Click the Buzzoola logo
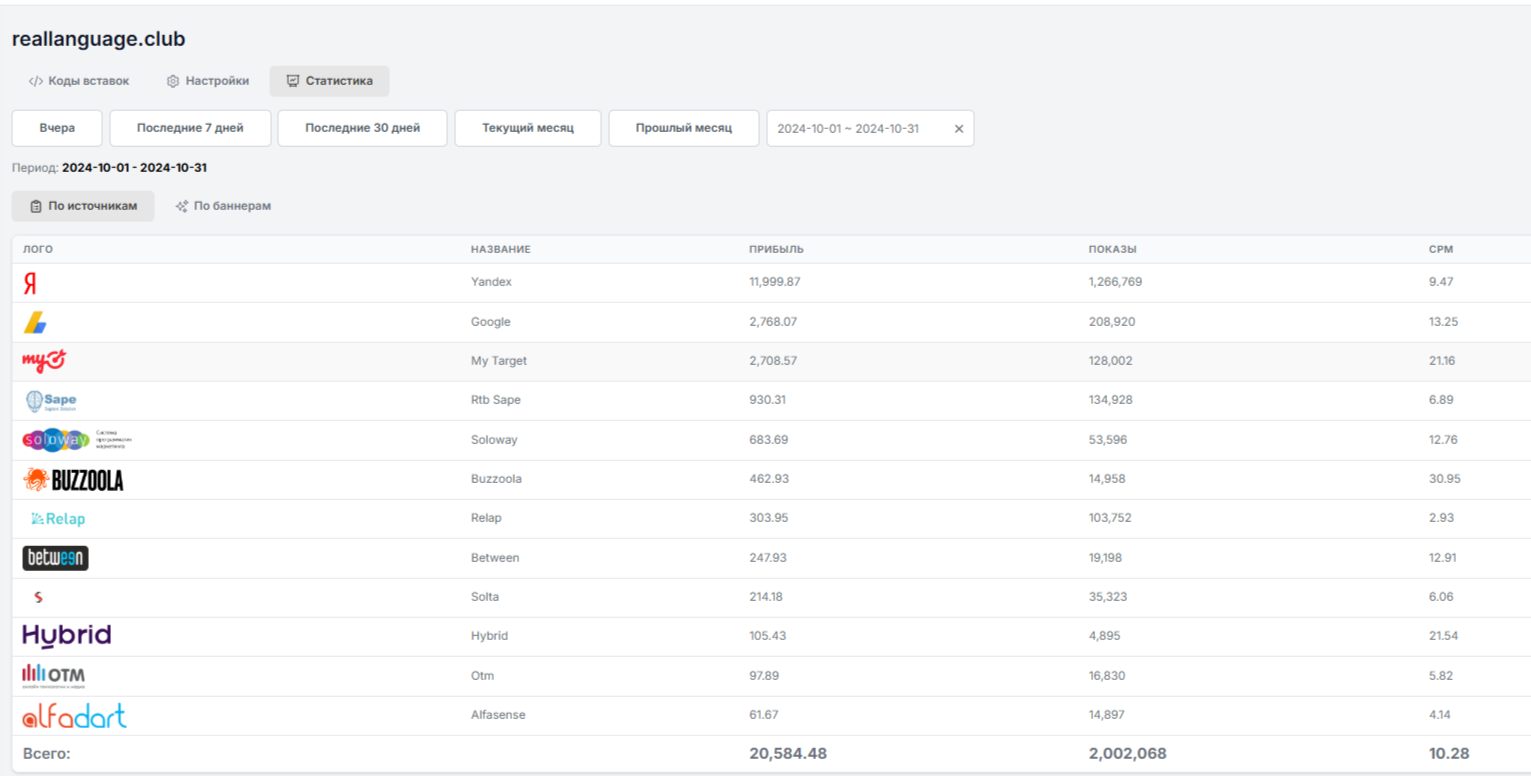This screenshot has height=776, width=1531. [73, 480]
